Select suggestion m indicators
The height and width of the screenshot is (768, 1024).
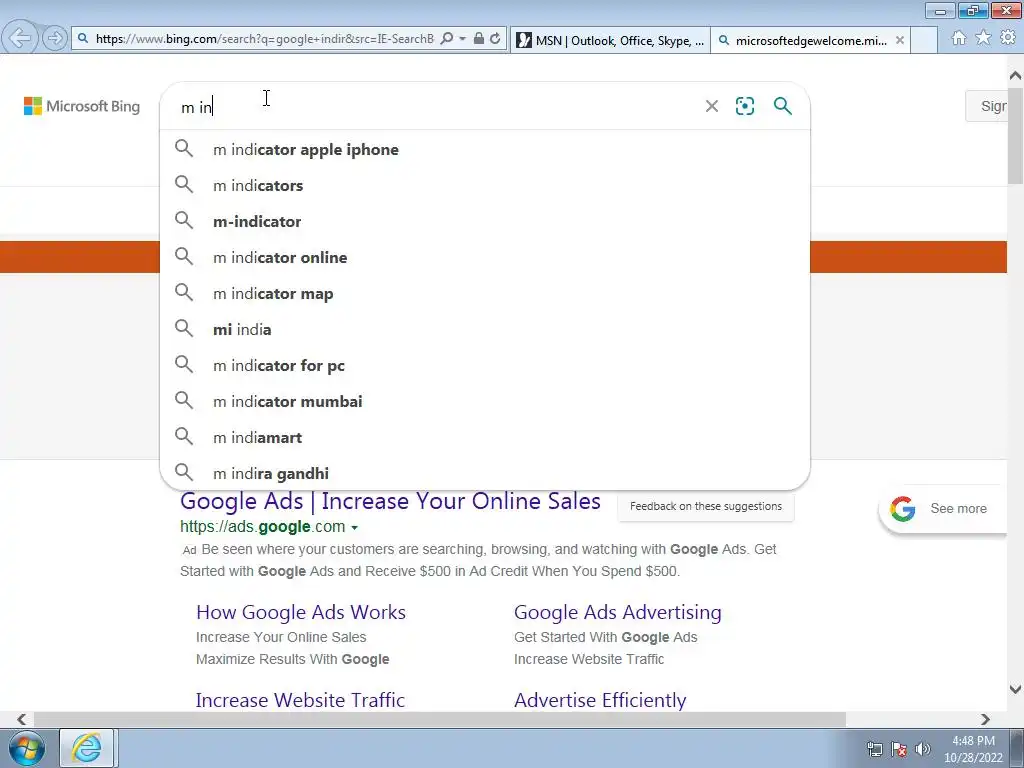(485, 185)
